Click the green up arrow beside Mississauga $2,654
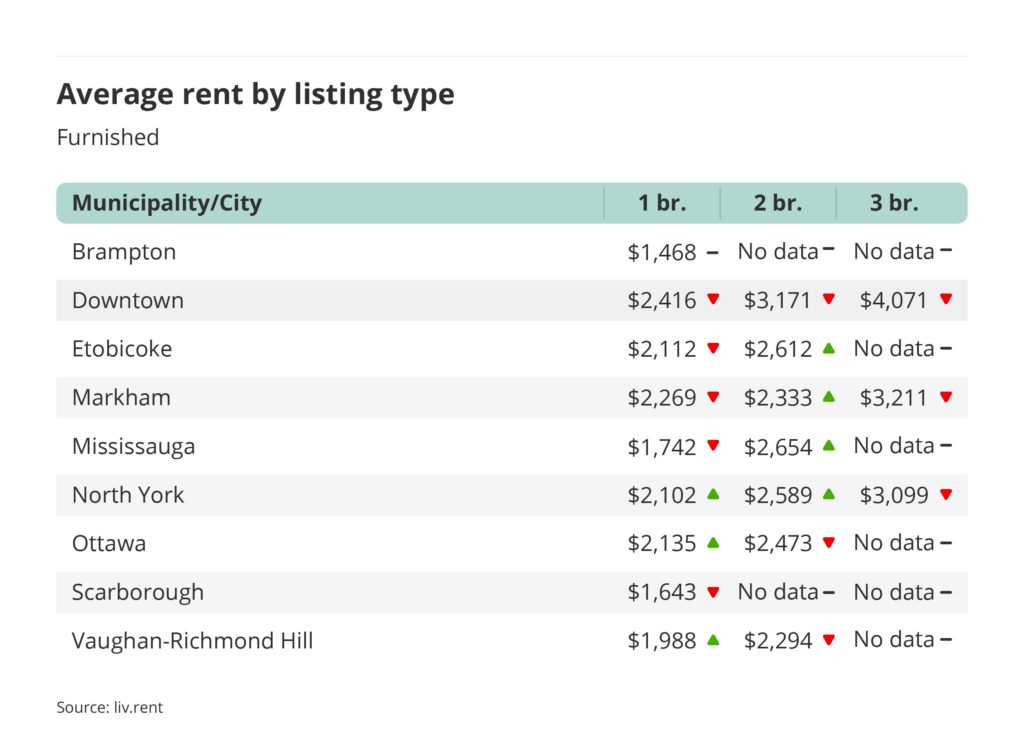This screenshot has width=1024, height=741. [x=828, y=446]
